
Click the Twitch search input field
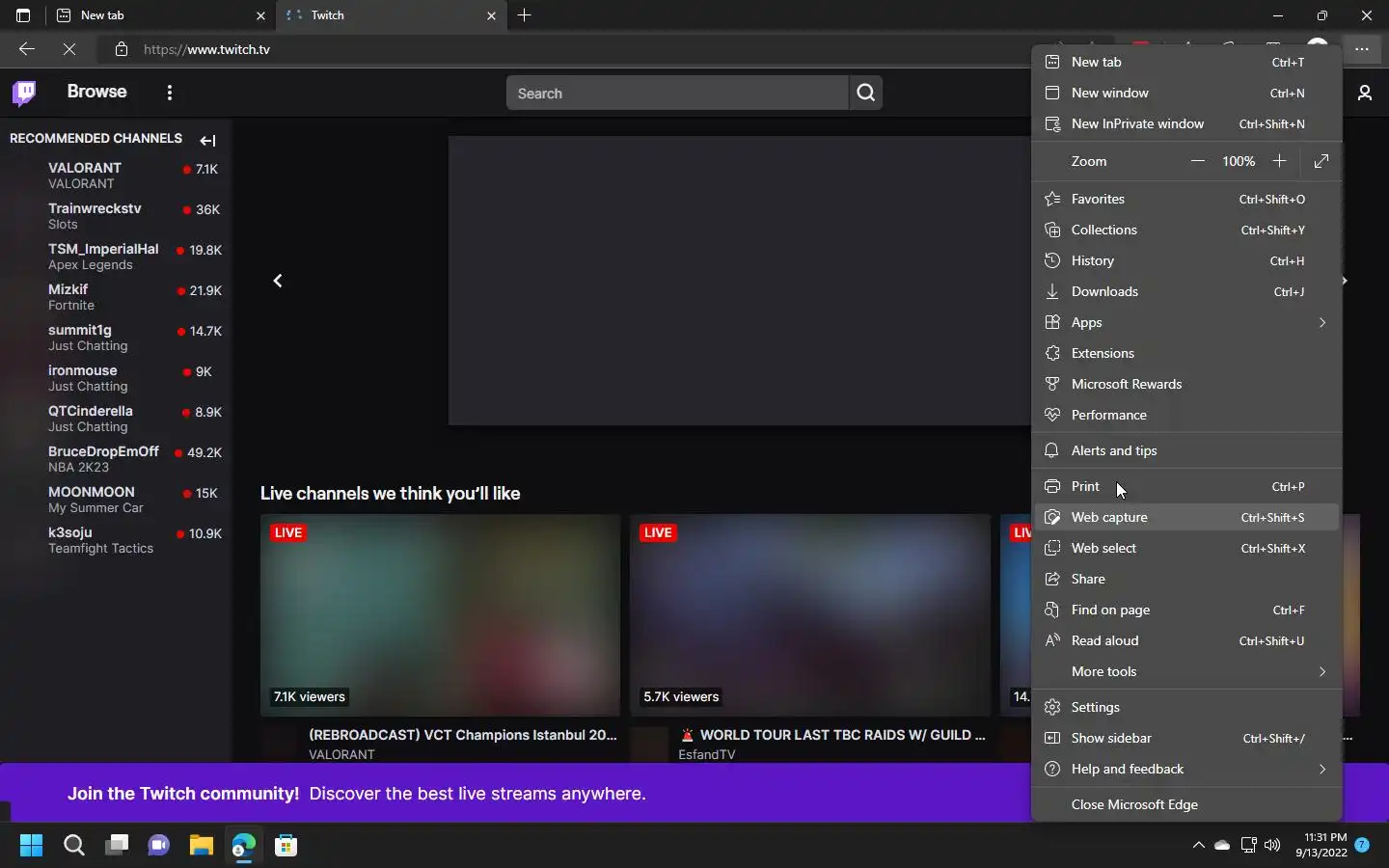coord(677,93)
